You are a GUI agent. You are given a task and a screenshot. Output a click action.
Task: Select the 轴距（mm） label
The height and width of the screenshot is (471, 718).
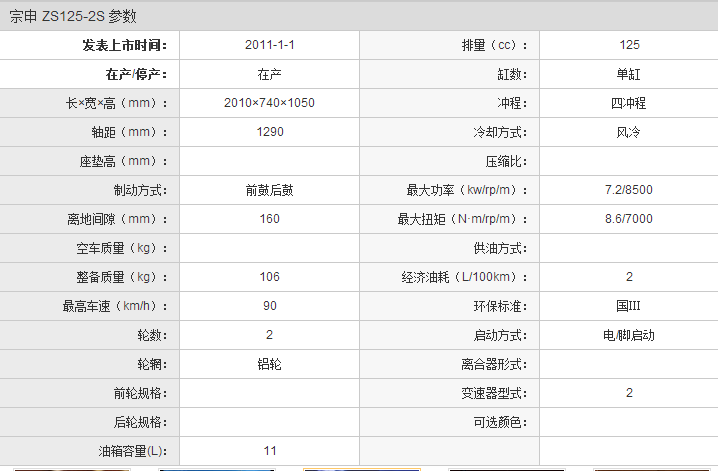tap(130, 132)
